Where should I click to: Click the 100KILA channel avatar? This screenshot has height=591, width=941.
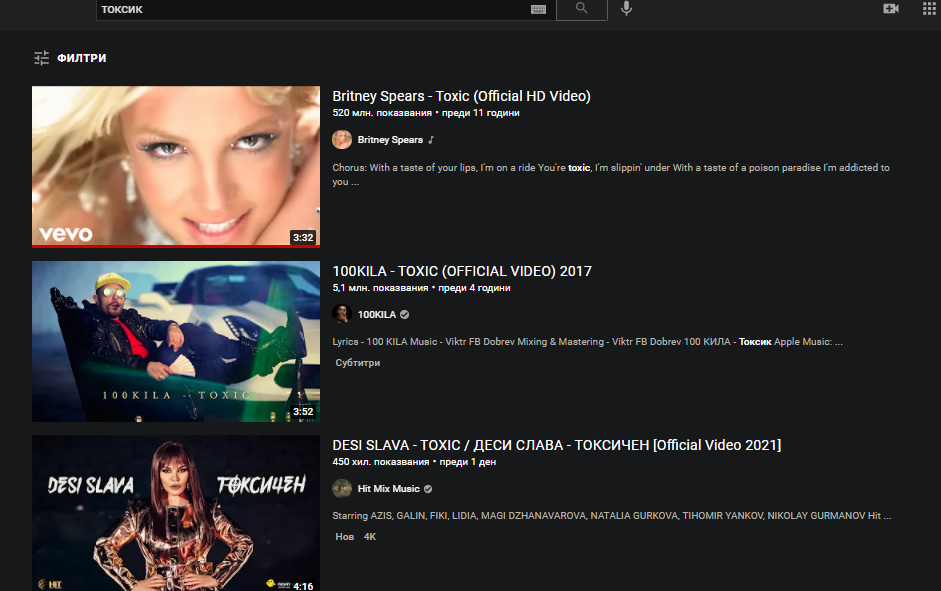click(x=342, y=314)
